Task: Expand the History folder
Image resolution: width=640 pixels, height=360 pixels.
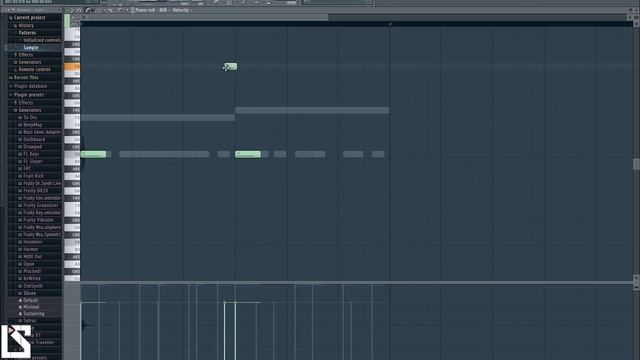Action: [x=16, y=25]
